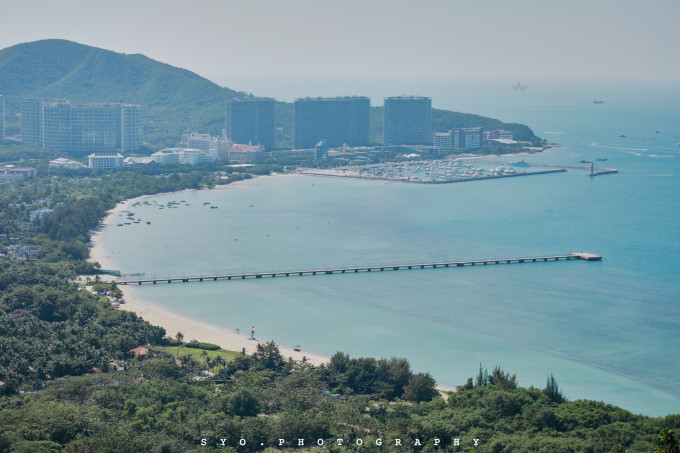Screen dimensions: 680x453
Task: Click the large pale hotel building on left
Action: pyautogui.click(x=82, y=126)
